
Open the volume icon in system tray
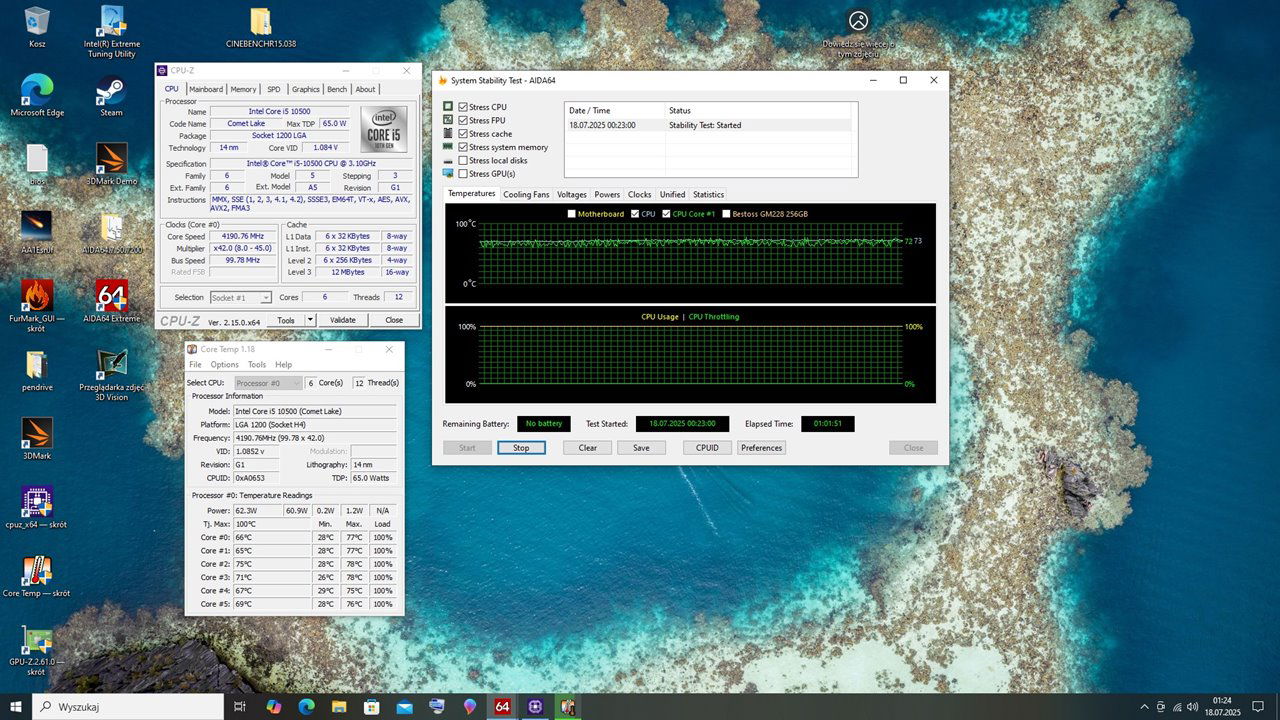click(1191, 707)
